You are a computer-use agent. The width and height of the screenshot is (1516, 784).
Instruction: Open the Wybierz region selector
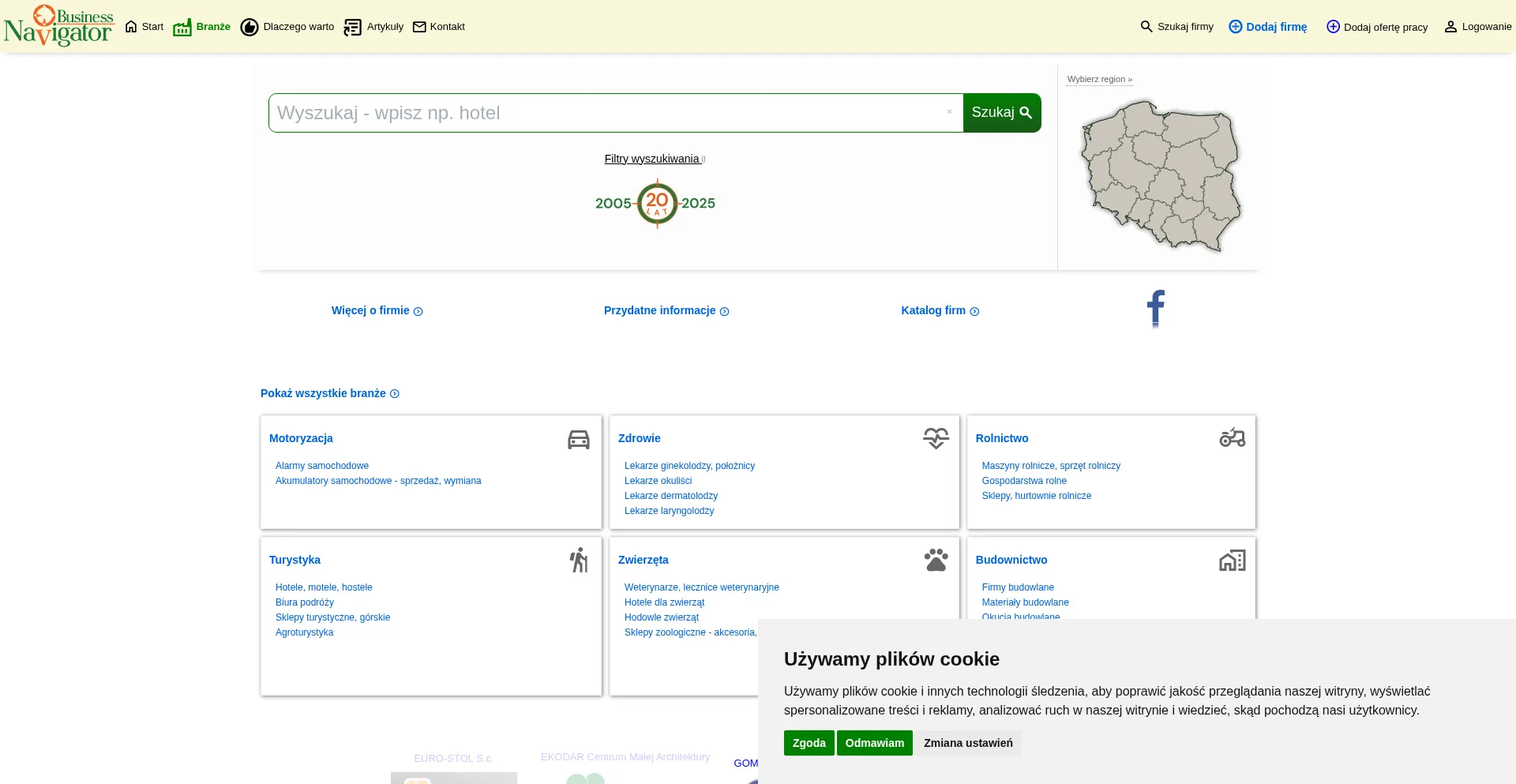pos(1099,79)
